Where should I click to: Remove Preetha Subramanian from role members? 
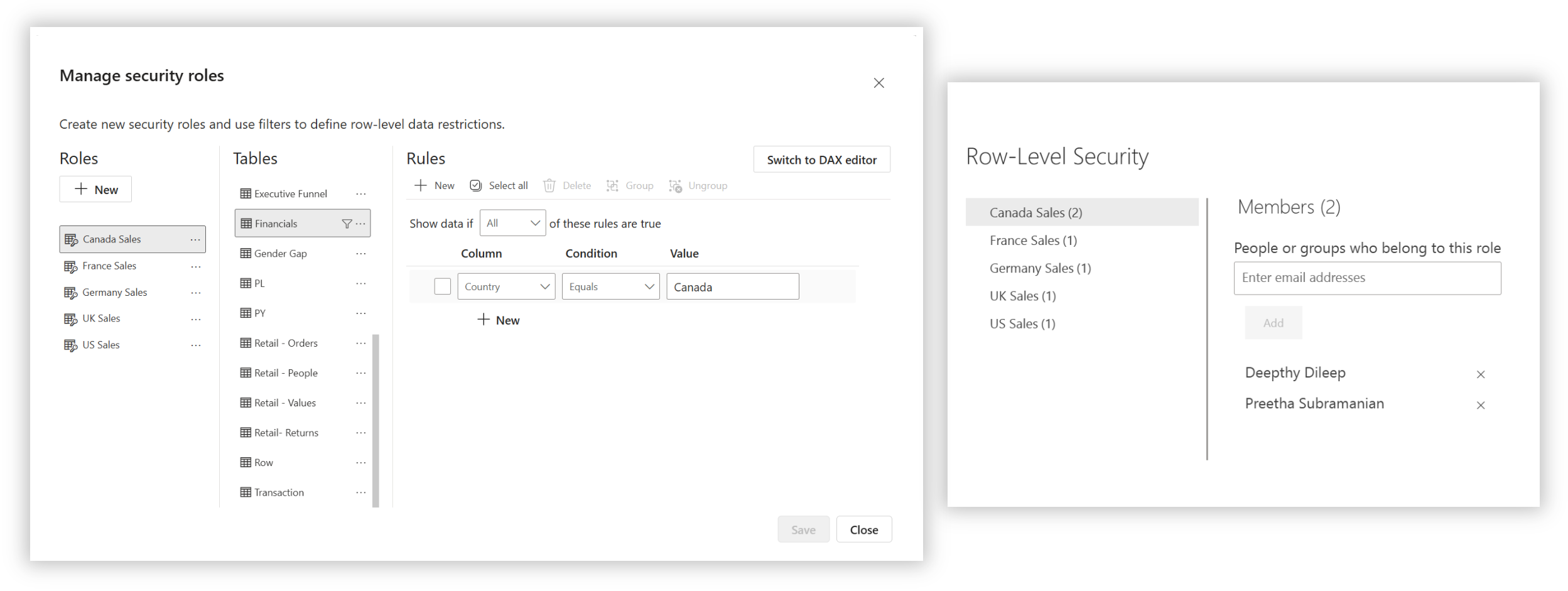1480,406
